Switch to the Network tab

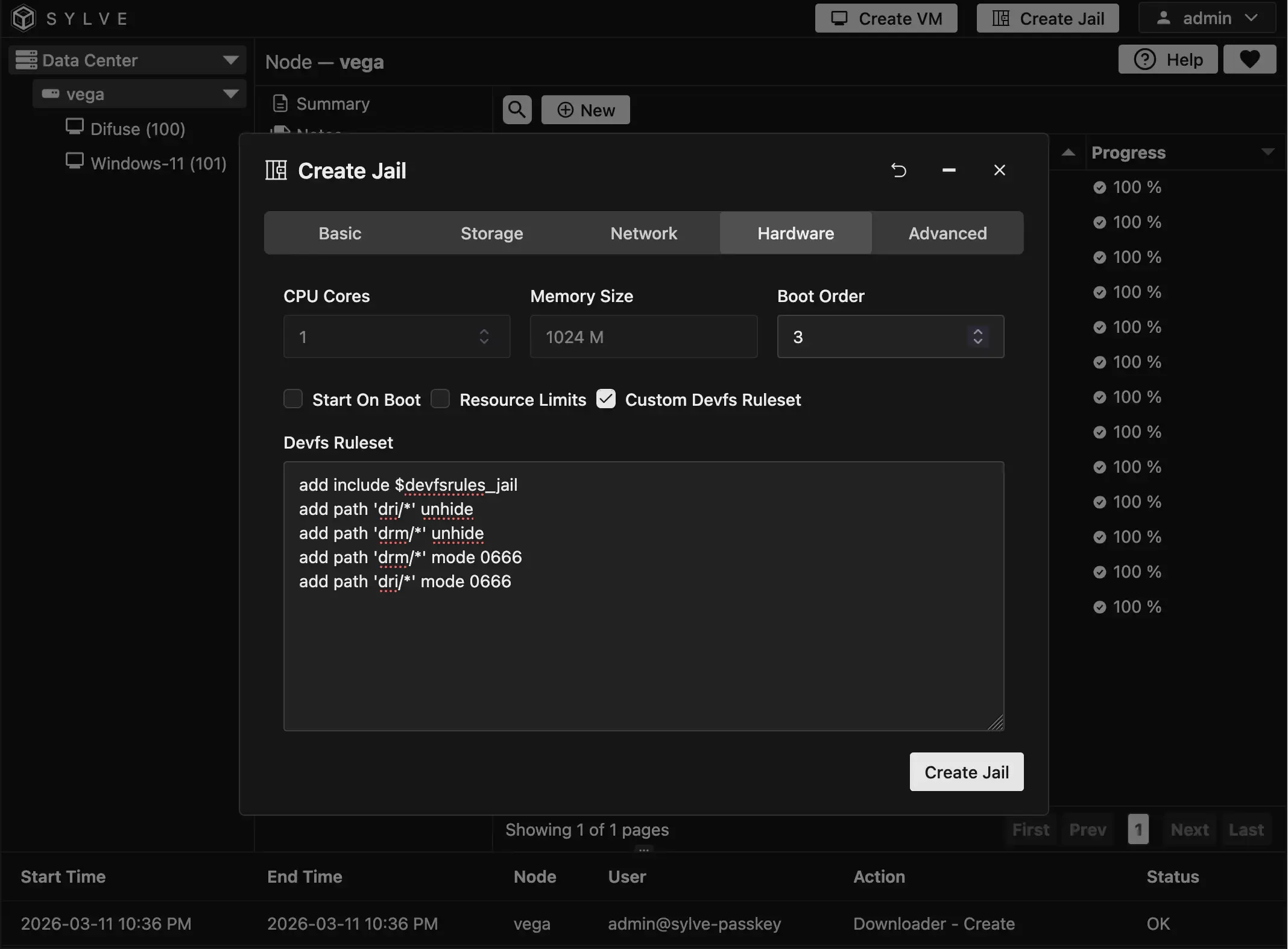tap(643, 233)
